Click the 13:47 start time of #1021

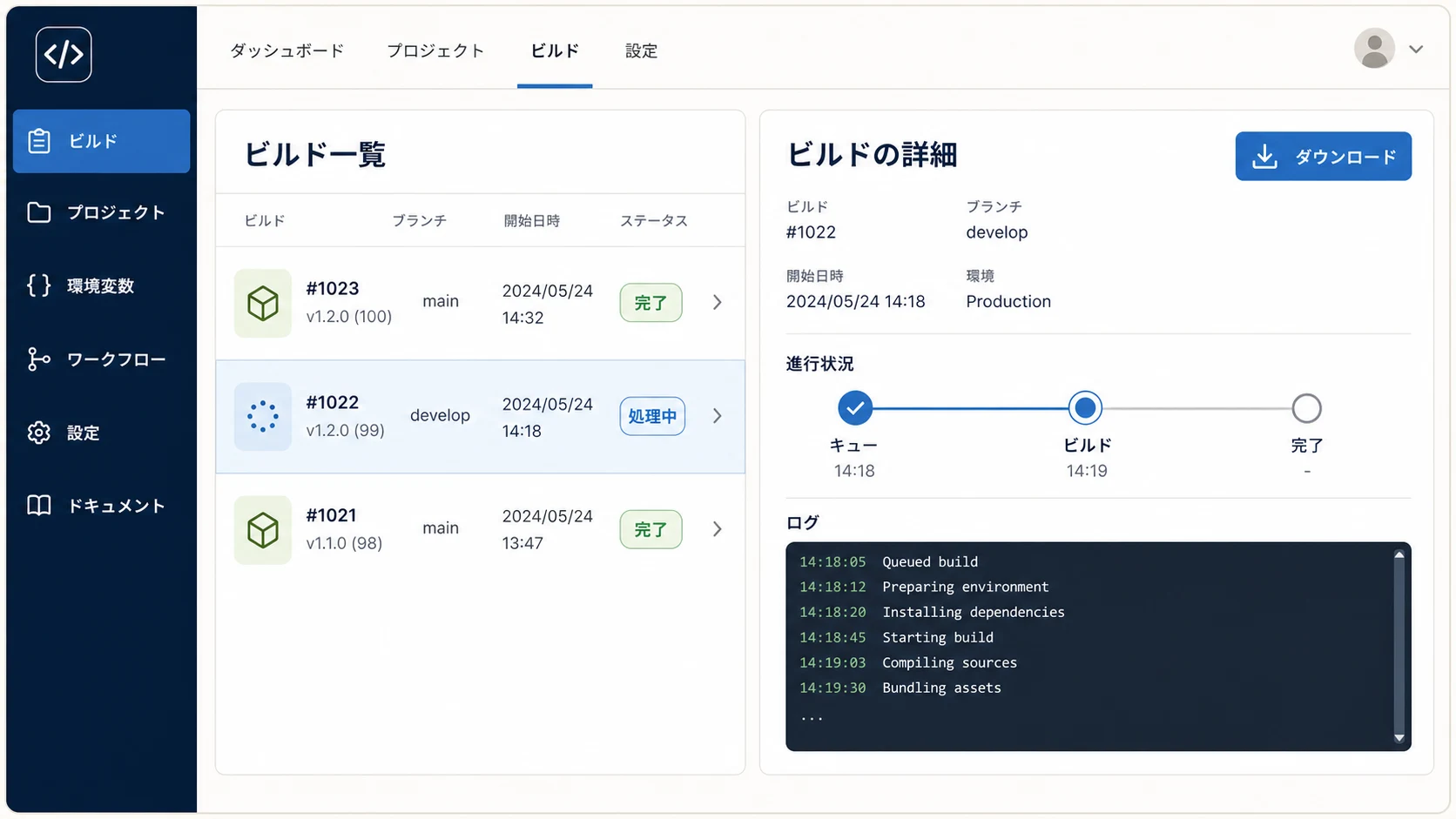tap(522, 543)
